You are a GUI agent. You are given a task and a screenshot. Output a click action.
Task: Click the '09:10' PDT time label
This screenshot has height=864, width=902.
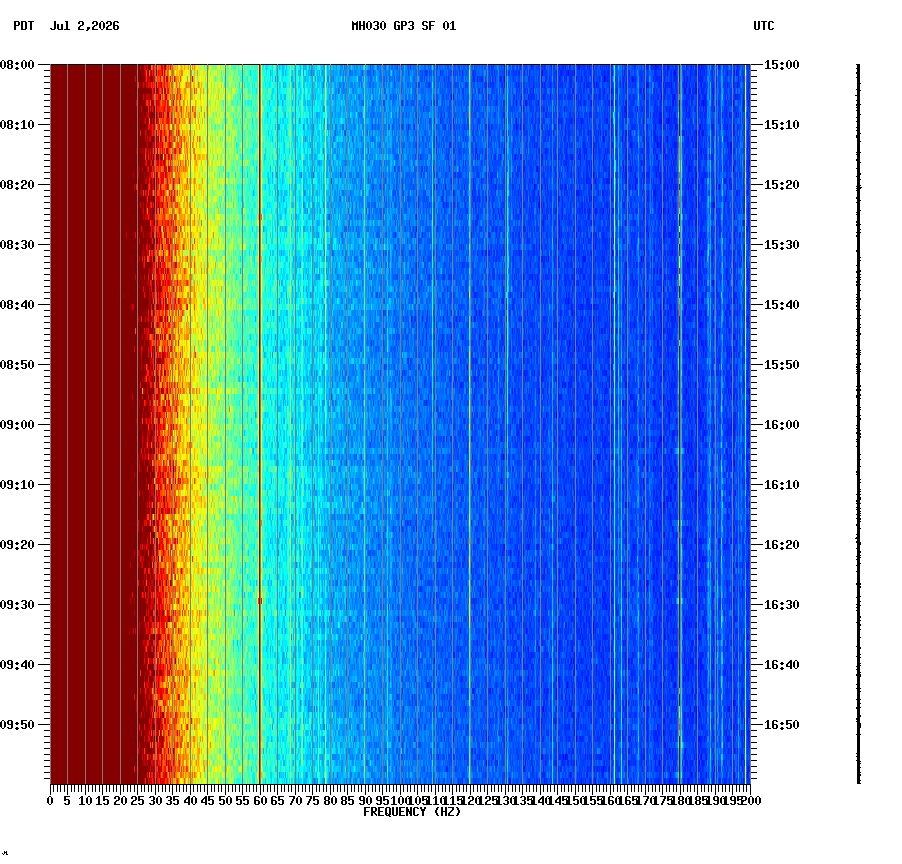pos(17,484)
